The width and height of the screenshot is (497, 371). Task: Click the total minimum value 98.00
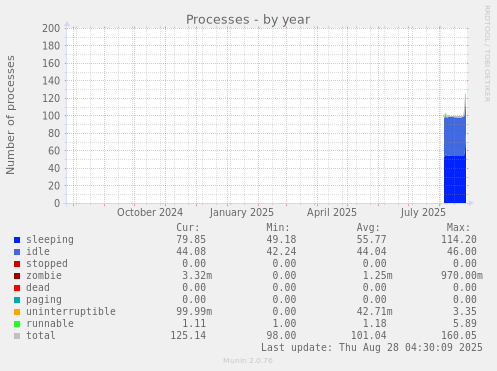[x=281, y=336]
